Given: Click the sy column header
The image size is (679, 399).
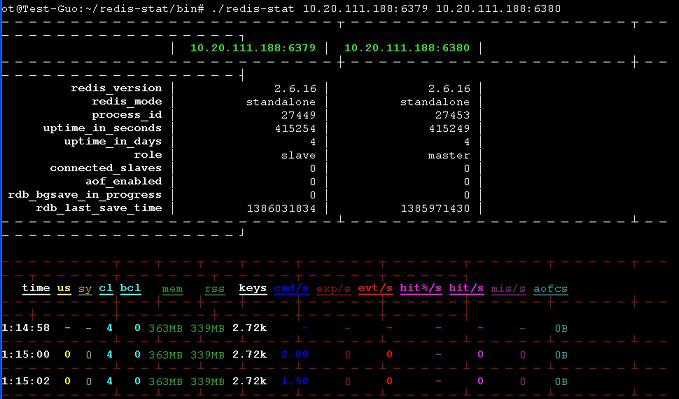Looking at the screenshot, I should click(85, 289).
